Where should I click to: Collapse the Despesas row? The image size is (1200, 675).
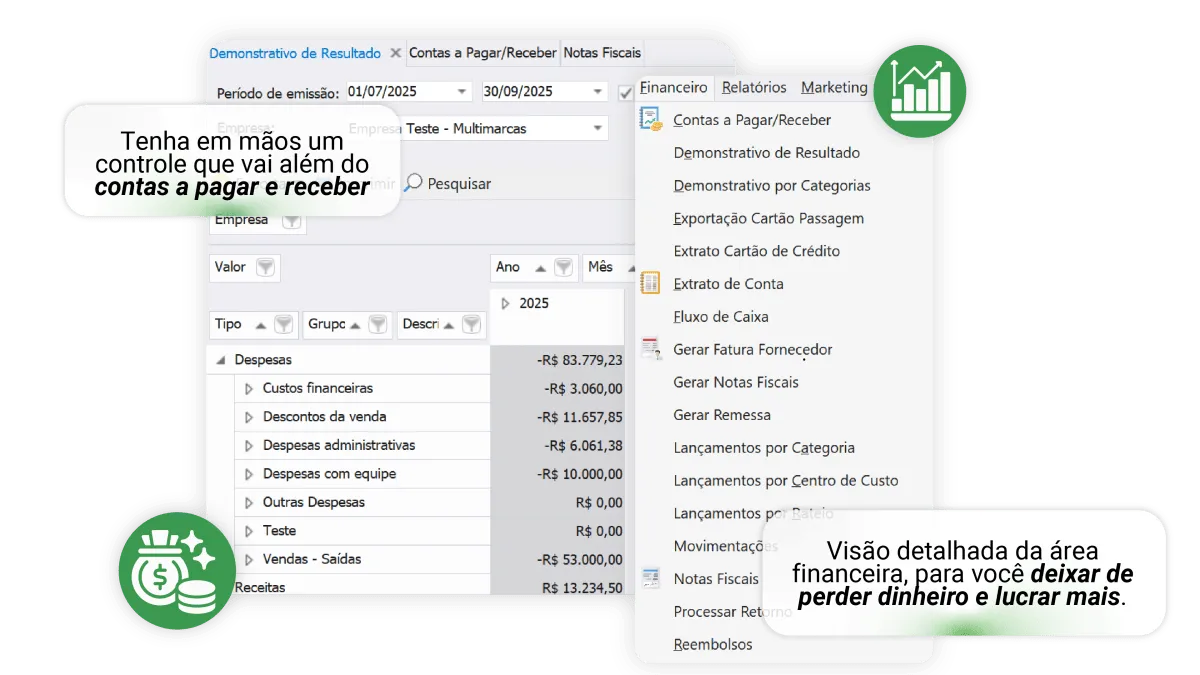[220, 360]
